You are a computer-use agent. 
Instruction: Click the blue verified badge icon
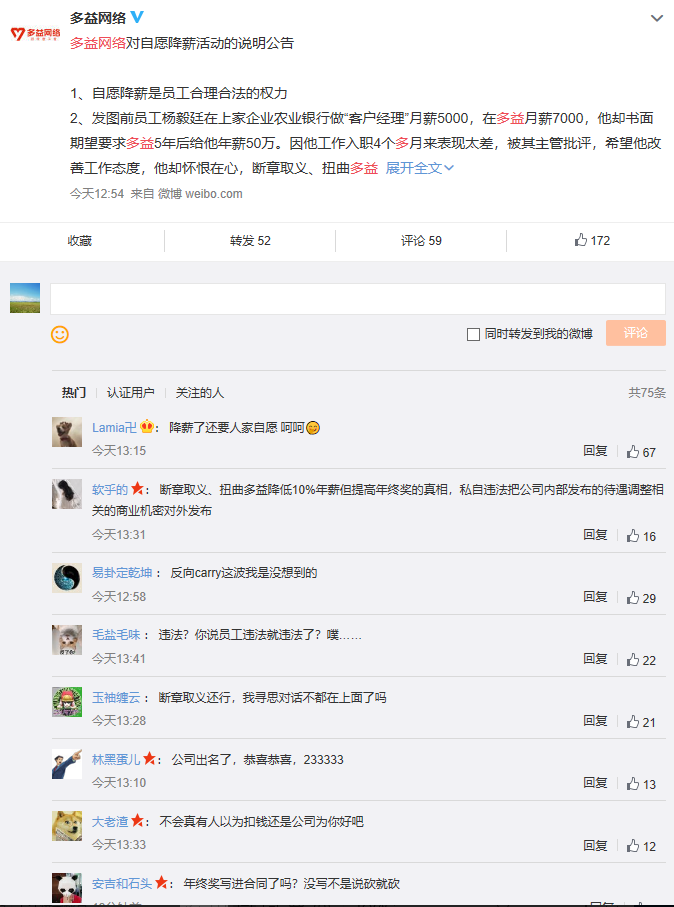coord(137,17)
